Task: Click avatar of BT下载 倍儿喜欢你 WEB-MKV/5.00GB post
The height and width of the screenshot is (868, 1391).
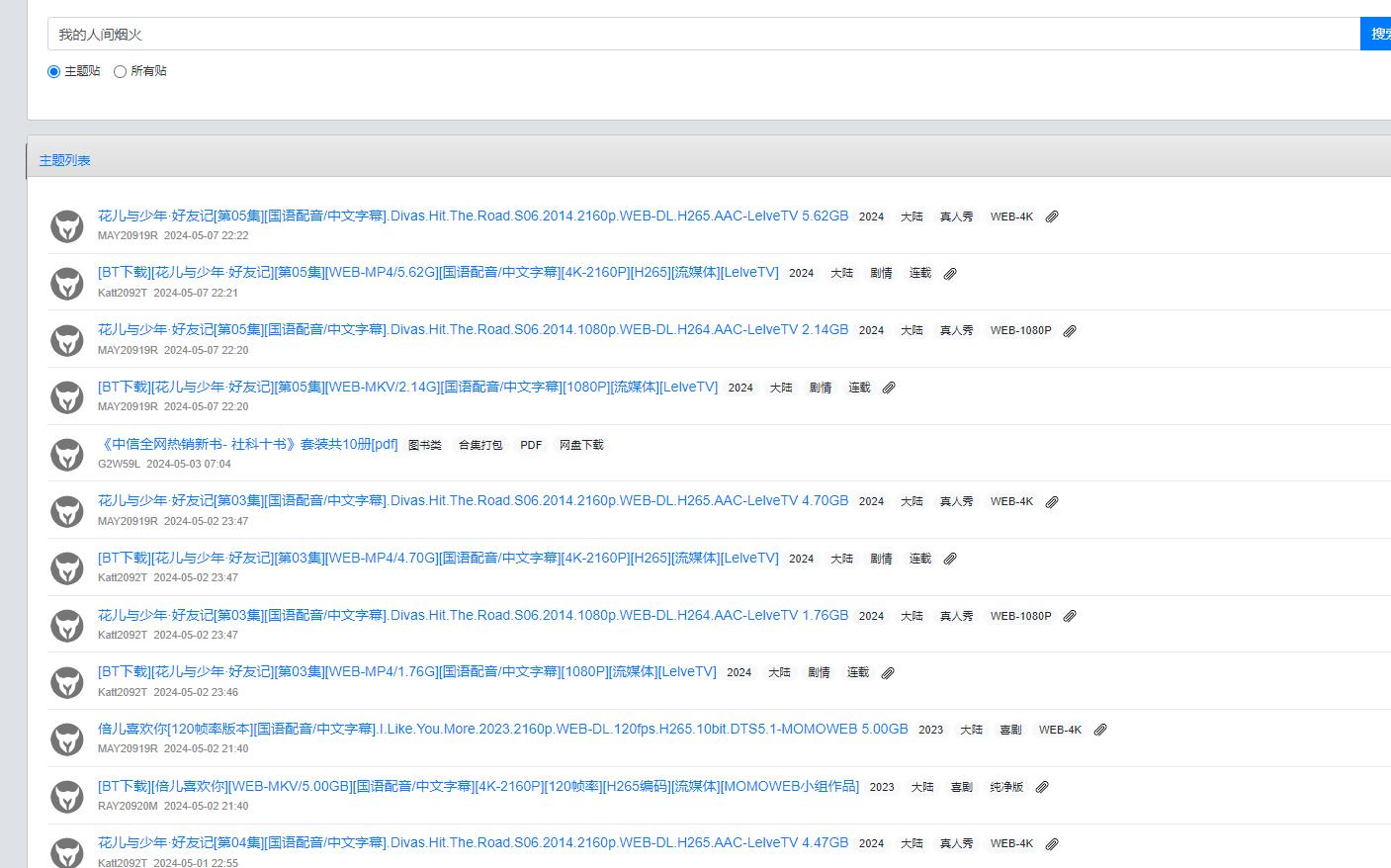Action: coord(67,797)
